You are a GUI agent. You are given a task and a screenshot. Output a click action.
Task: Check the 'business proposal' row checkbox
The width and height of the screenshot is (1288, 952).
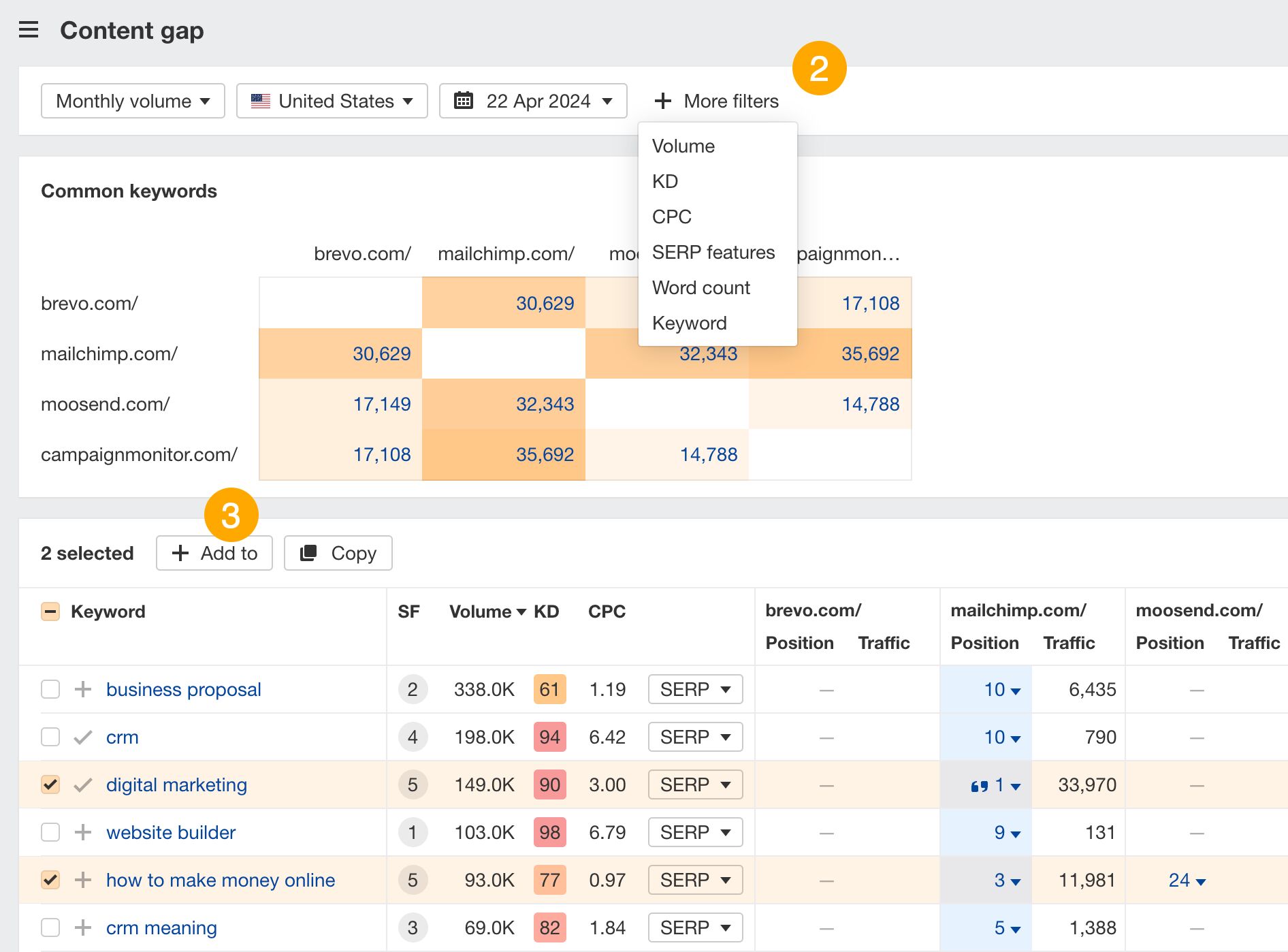(x=50, y=689)
